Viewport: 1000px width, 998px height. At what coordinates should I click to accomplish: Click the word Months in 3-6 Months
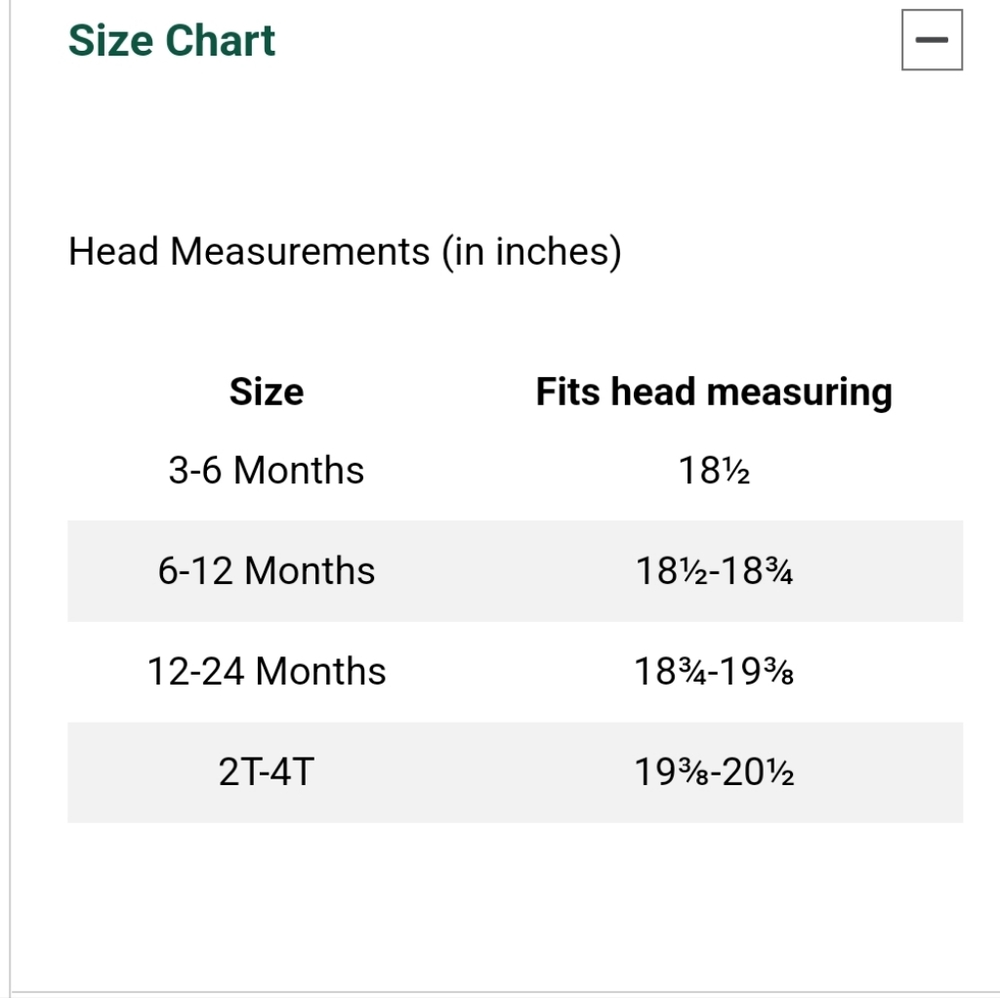point(299,471)
